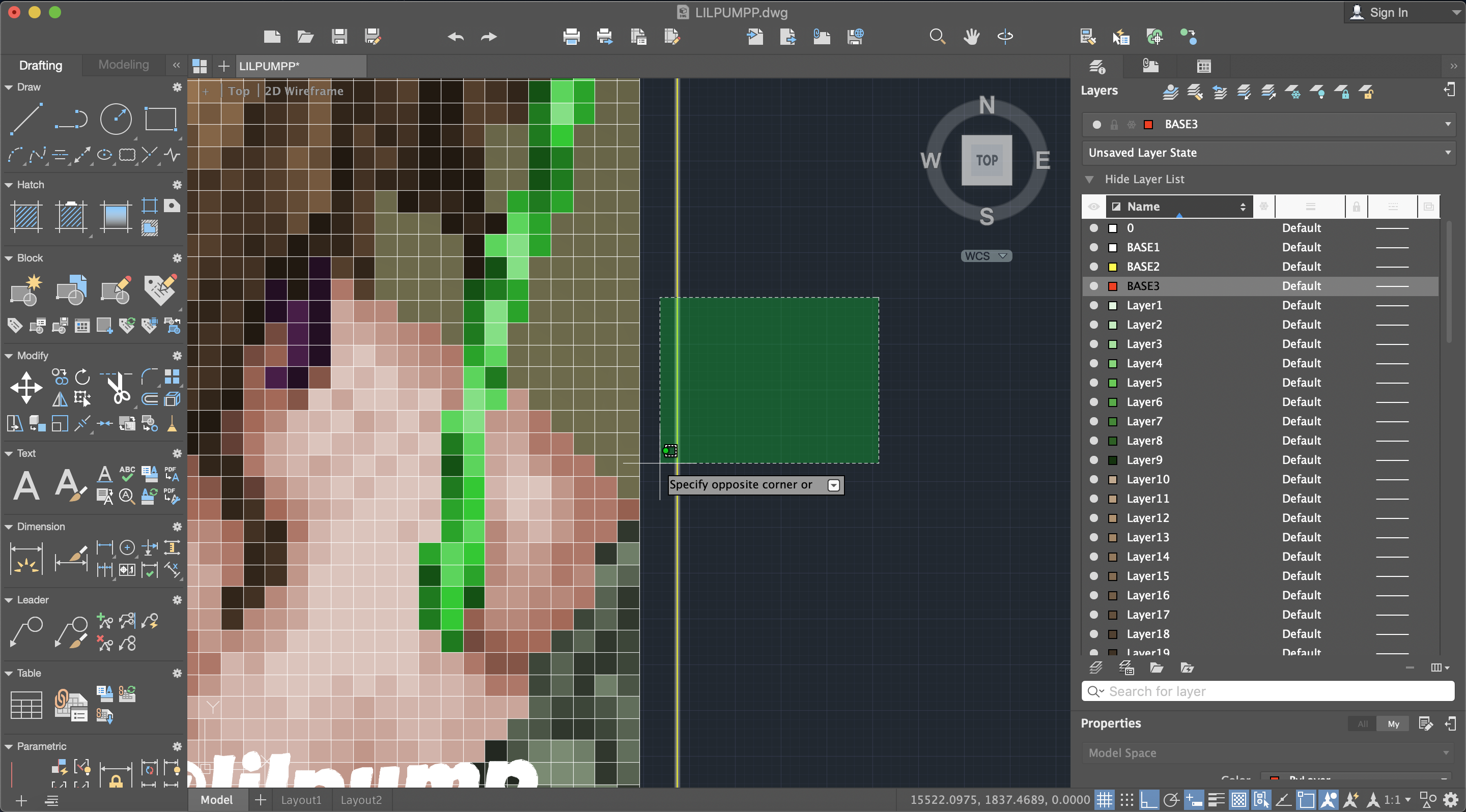Viewport: 1466px width, 812px height.
Task: Activate the Zoom magnifier tool
Action: pyautogui.click(x=937, y=37)
